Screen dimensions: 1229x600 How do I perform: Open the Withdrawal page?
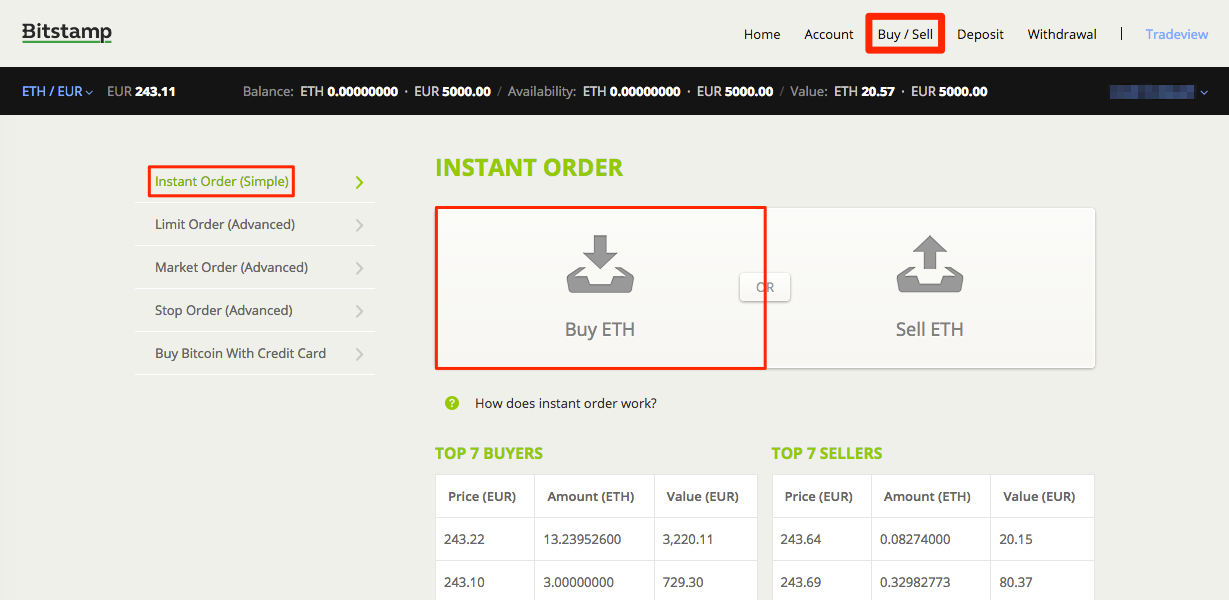pyautogui.click(x=1061, y=34)
